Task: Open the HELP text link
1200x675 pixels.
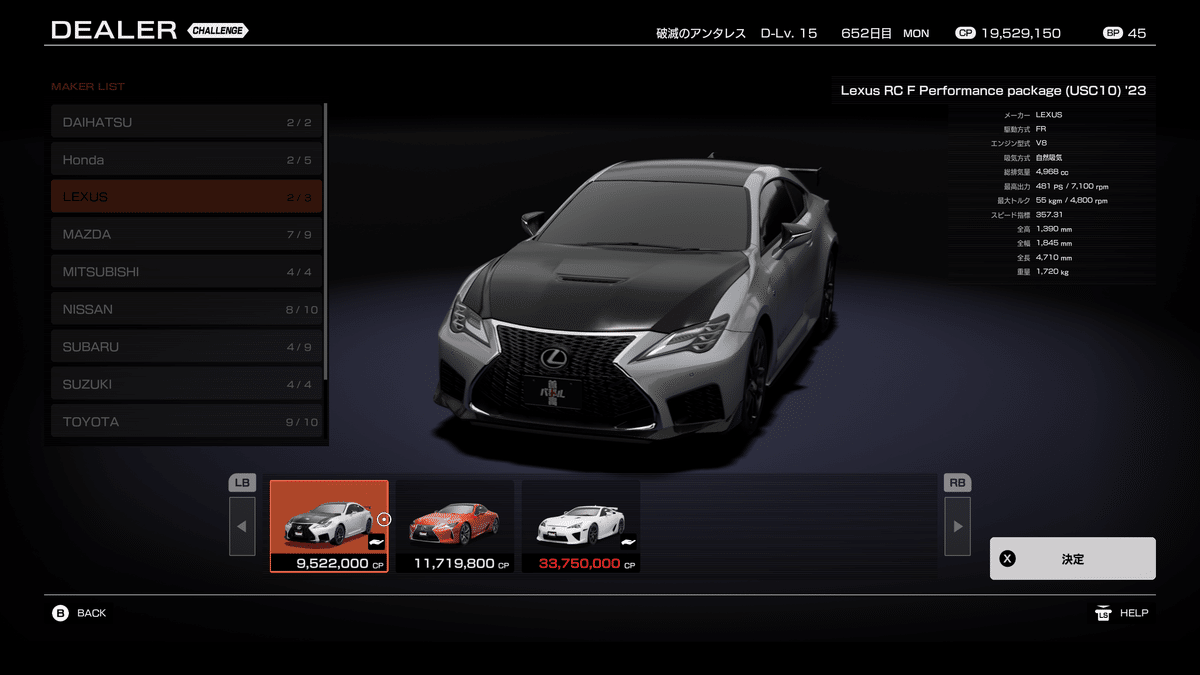Action: coord(1134,613)
